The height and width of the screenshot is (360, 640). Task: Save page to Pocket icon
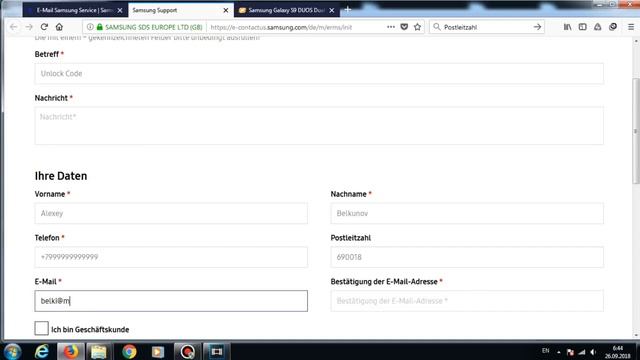point(404,27)
